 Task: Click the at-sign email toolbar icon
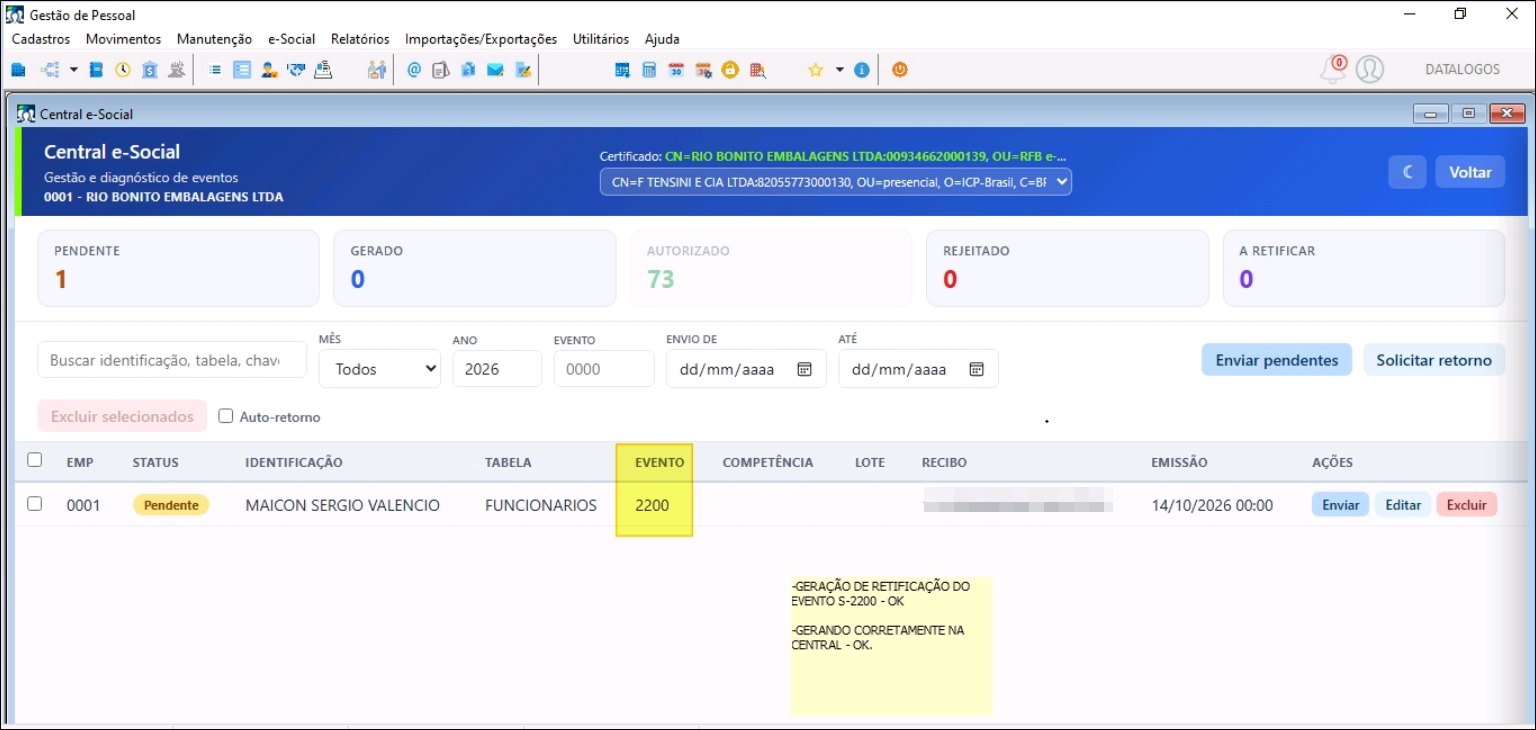[414, 70]
